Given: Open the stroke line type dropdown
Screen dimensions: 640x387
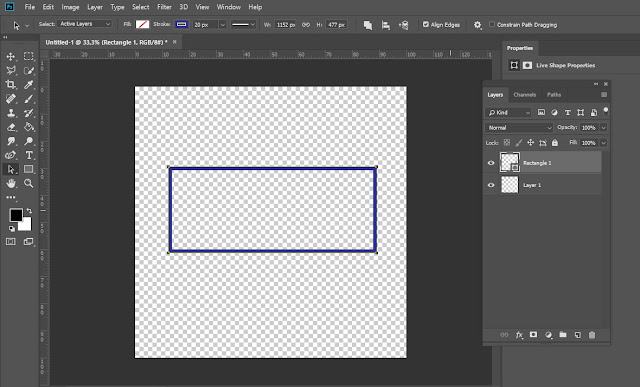Looking at the screenshot, I should (243, 25).
